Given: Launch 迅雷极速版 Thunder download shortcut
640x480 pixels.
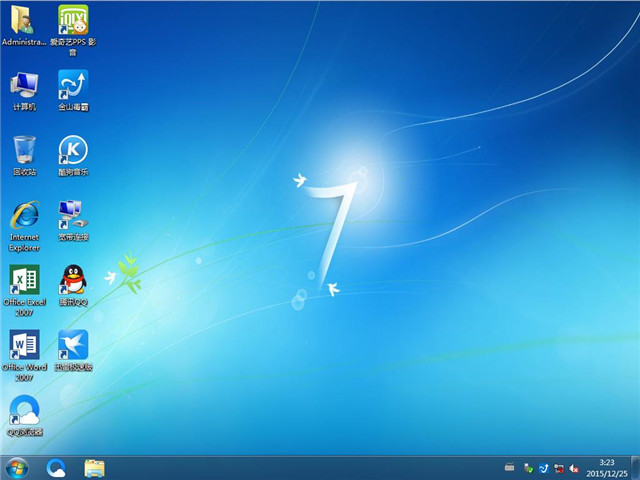Looking at the screenshot, I should (73, 351).
